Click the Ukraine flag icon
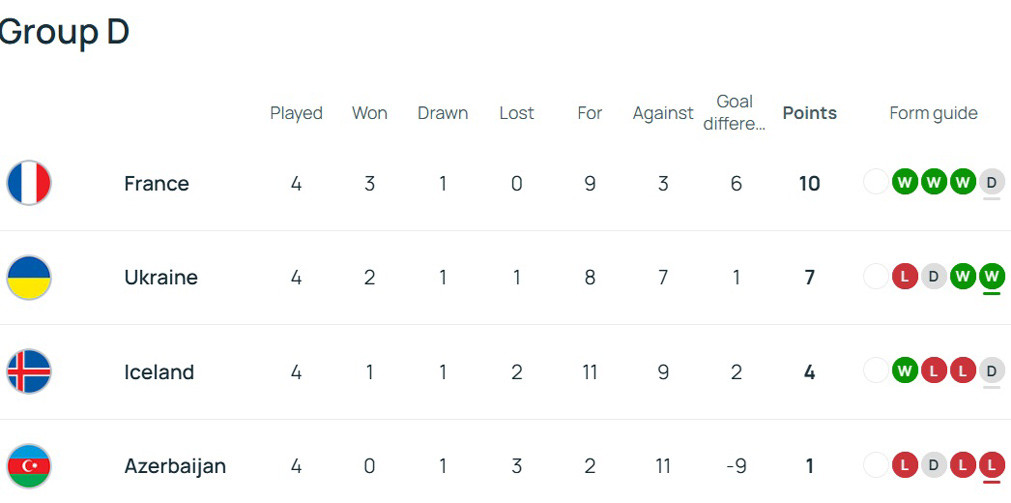The height and width of the screenshot is (503, 1011). 29,277
